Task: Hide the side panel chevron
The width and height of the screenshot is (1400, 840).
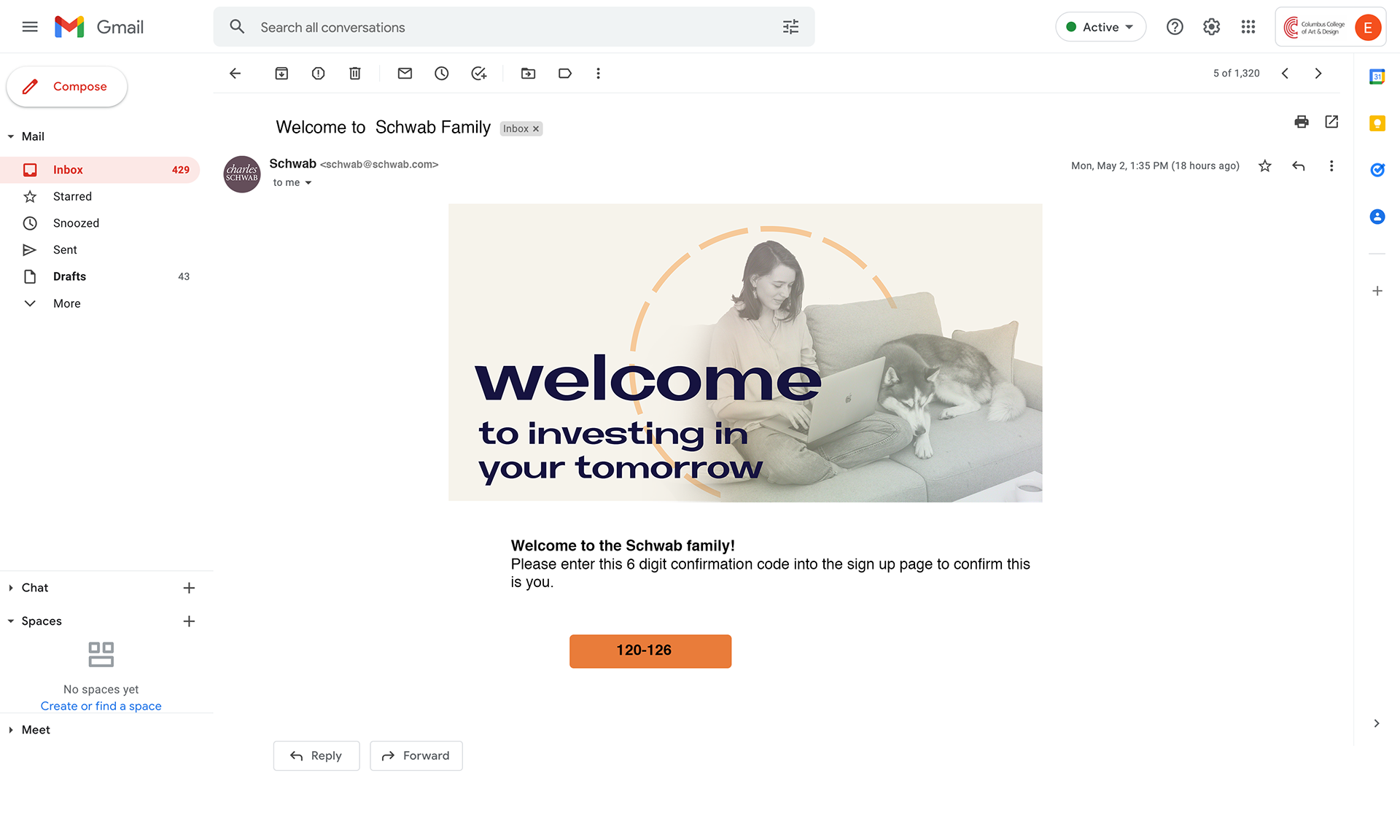Action: (1377, 723)
